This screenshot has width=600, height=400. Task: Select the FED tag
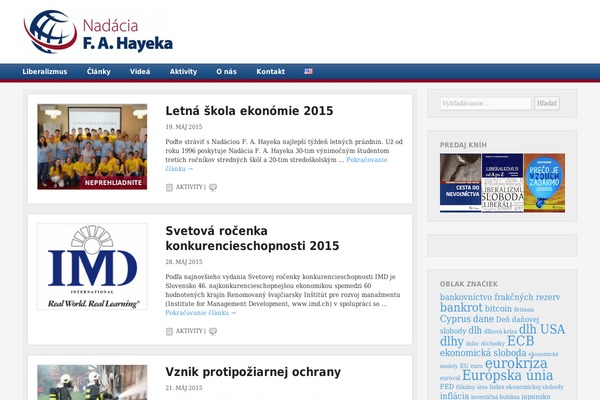tap(447, 387)
